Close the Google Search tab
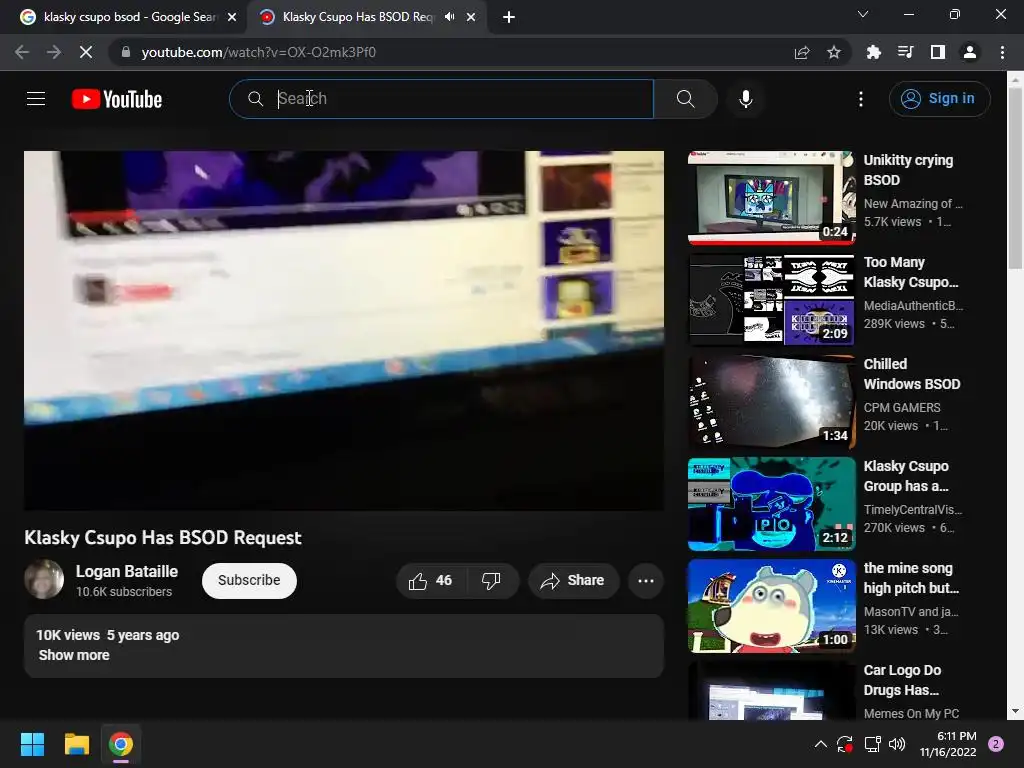The width and height of the screenshot is (1024, 768). (x=232, y=17)
